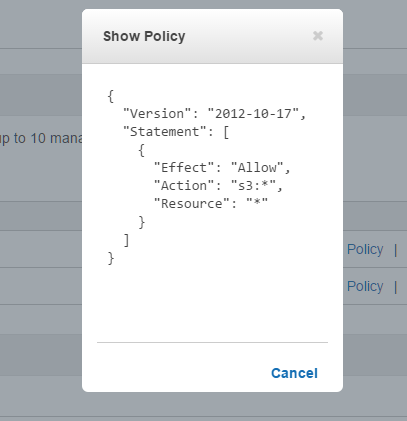This screenshot has width=407, height=421.
Task: Click the Cancel link
Action: click(x=294, y=373)
